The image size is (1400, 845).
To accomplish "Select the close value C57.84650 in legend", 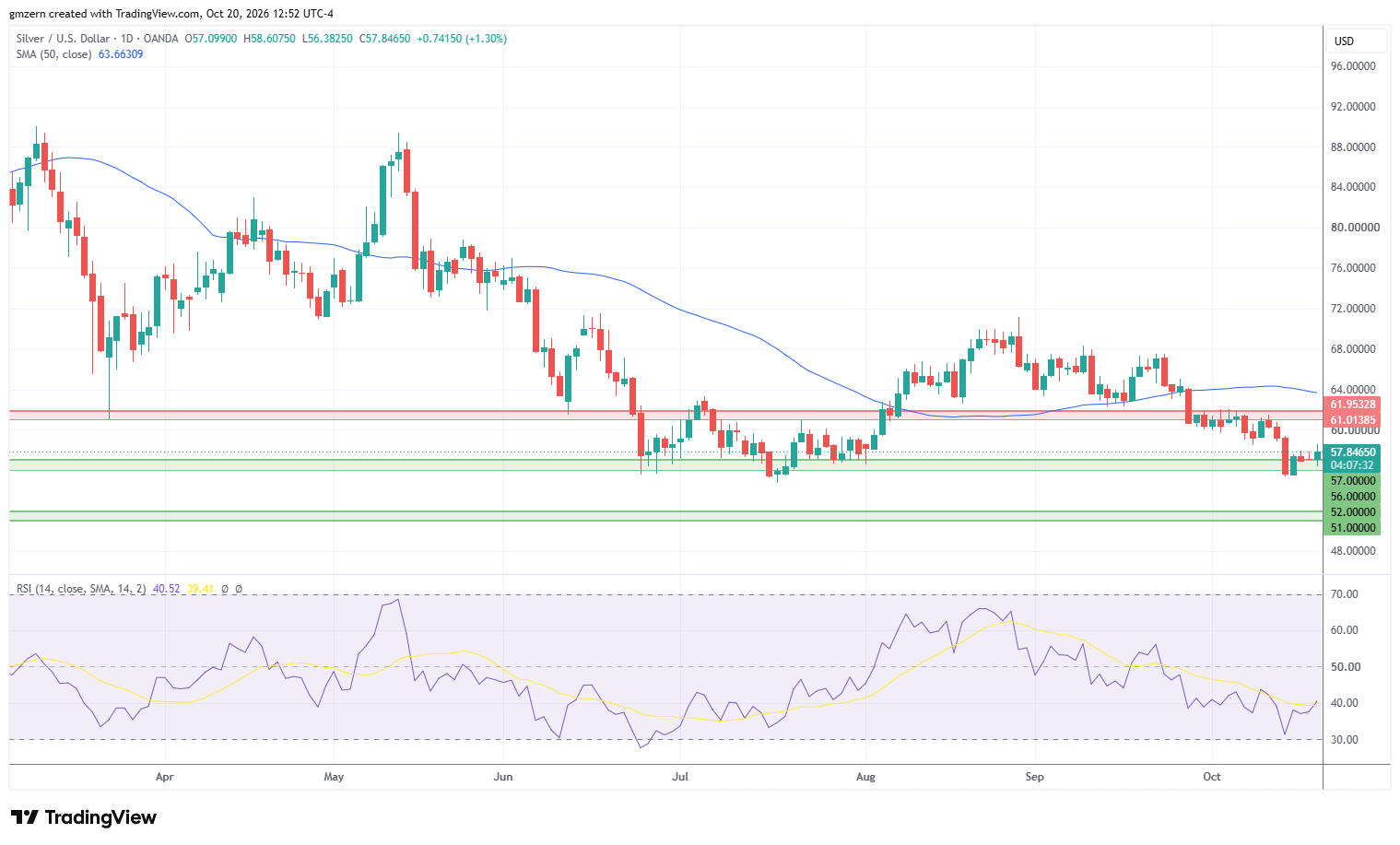I will click(384, 39).
